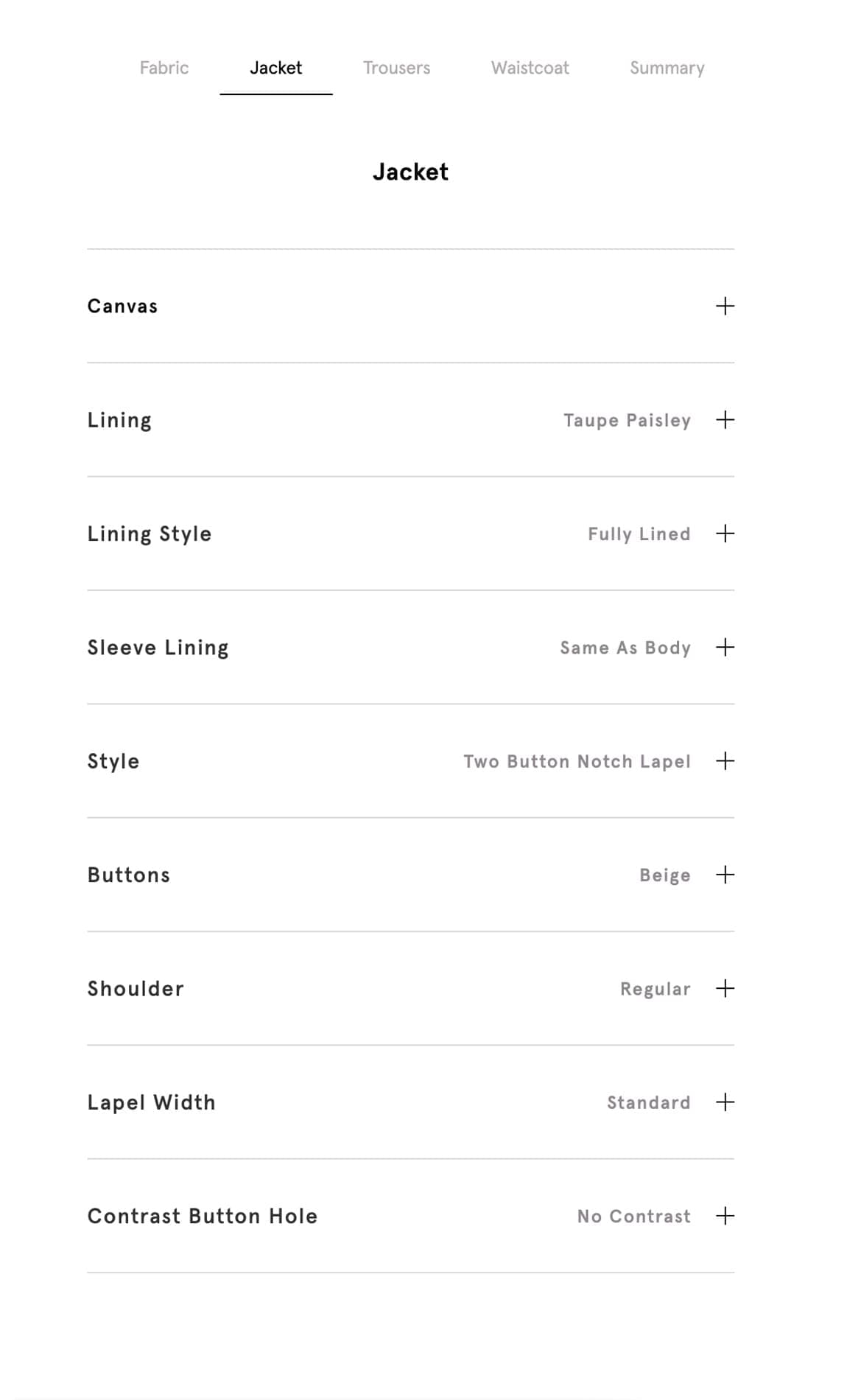Click the plus icon beside Buttons

[x=725, y=875]
